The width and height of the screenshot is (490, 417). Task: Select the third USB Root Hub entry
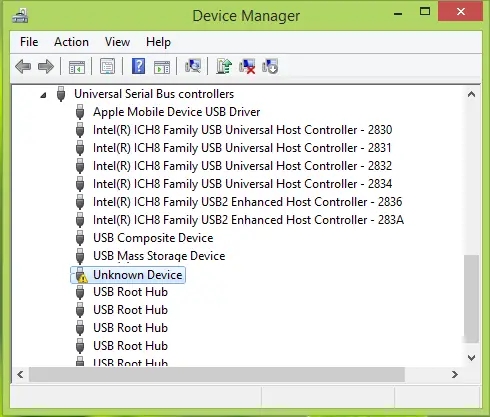pos(130,328)
